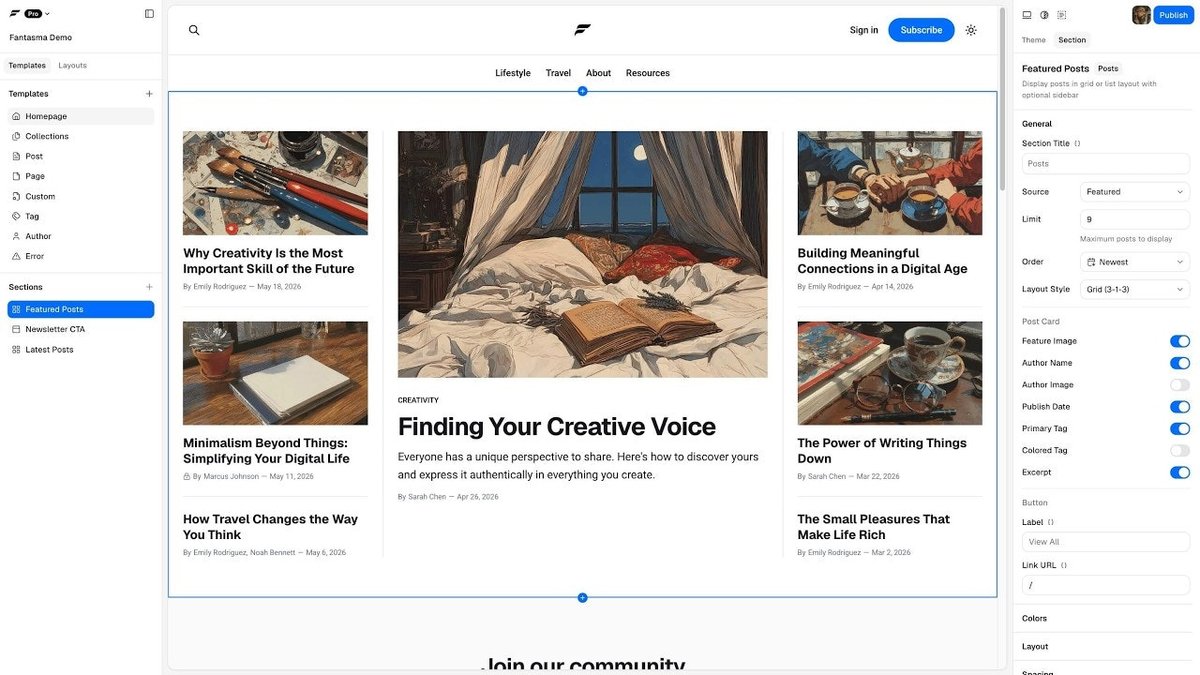The image size is (1200, 675).
Task: Select the Post template
Action: click(81, 156)
